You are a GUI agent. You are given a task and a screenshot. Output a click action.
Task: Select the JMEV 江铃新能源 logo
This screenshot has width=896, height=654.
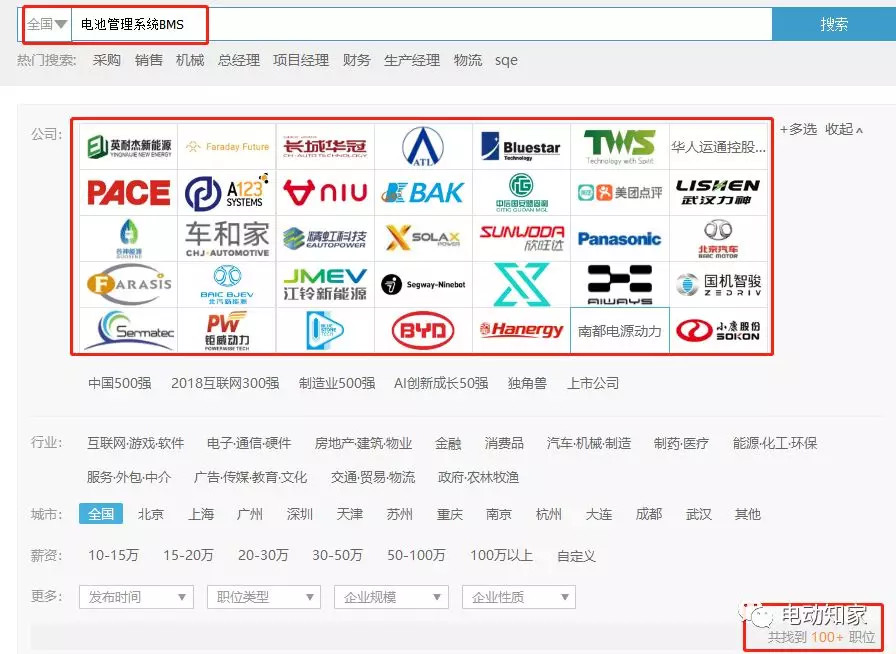point(325,285)
